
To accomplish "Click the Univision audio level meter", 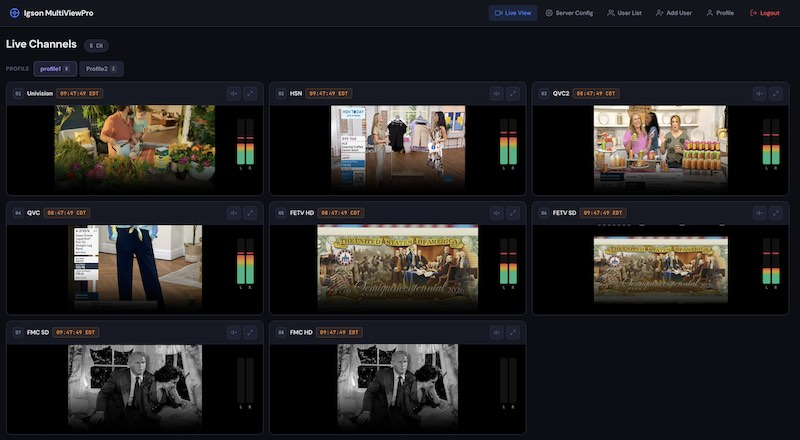I will [x=245, y=144].
